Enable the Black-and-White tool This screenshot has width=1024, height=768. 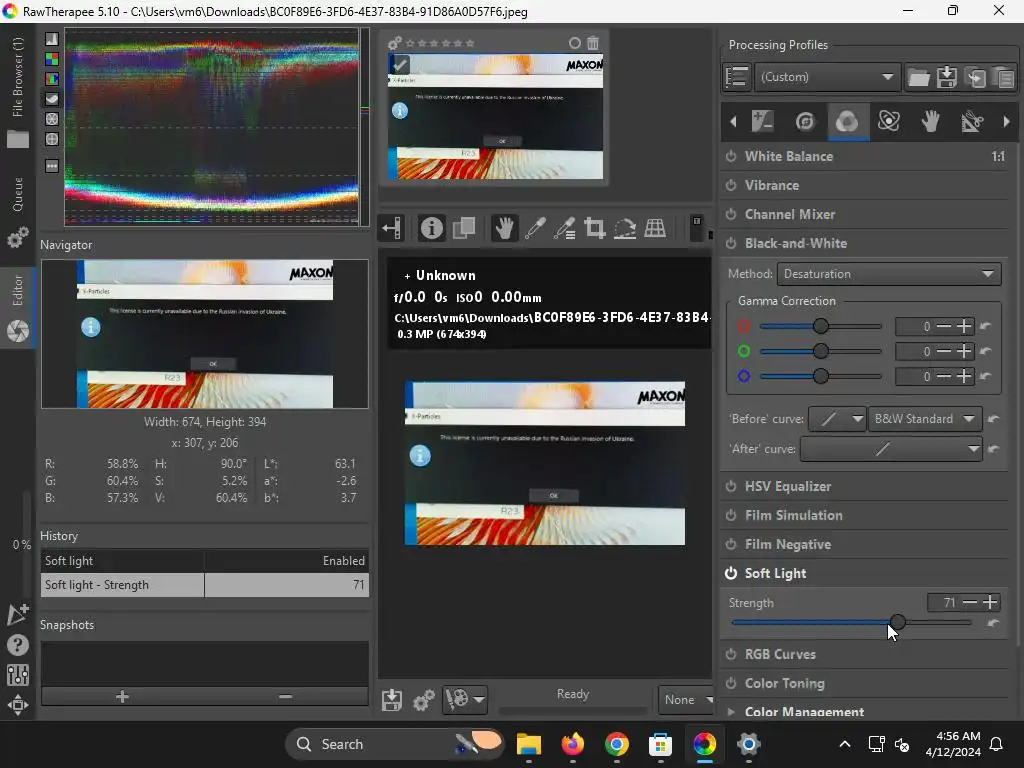pyautogui.click(x=731, y=243)
